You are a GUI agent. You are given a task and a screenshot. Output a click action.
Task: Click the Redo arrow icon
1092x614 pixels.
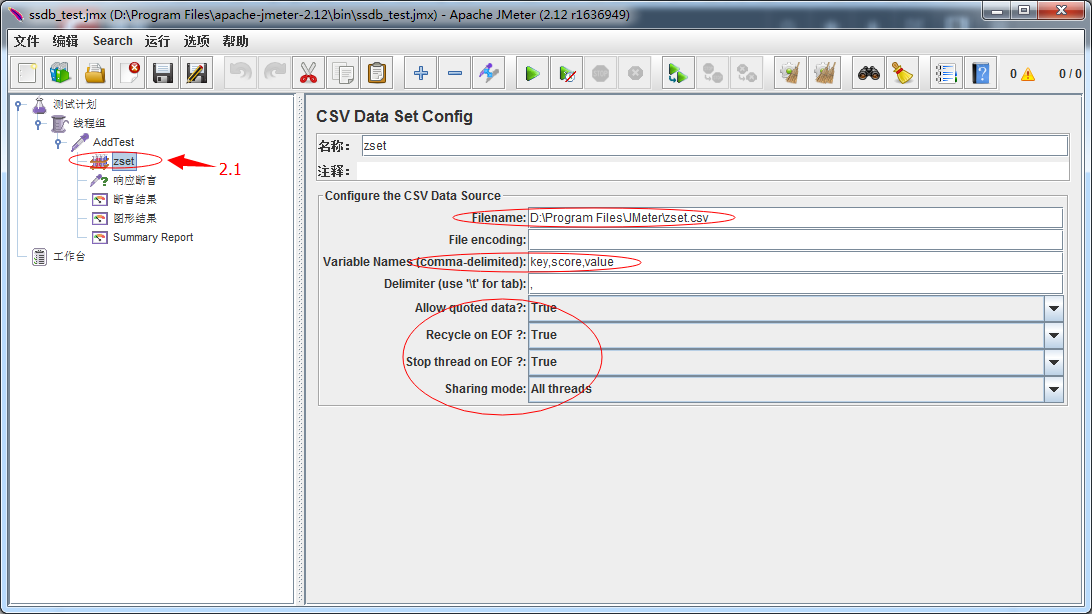275,73
